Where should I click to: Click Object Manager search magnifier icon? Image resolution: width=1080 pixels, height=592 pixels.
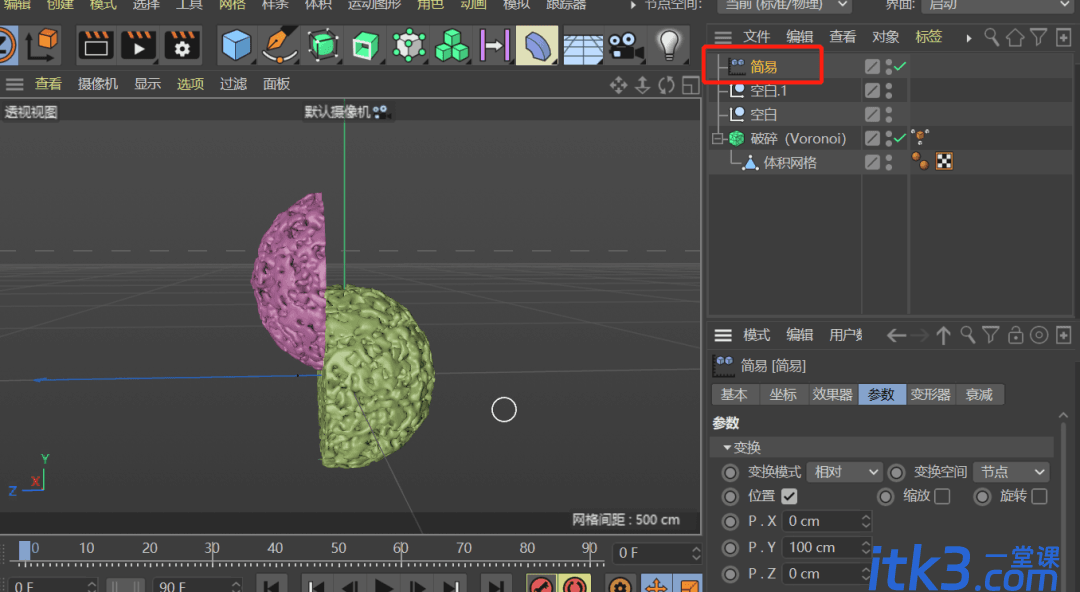[991, 37]
